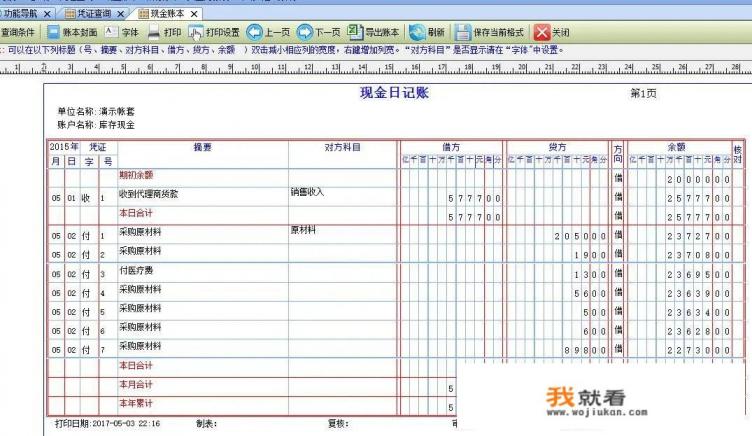Click the 借方 column header
Screen dimensions: 752x436
451,147
